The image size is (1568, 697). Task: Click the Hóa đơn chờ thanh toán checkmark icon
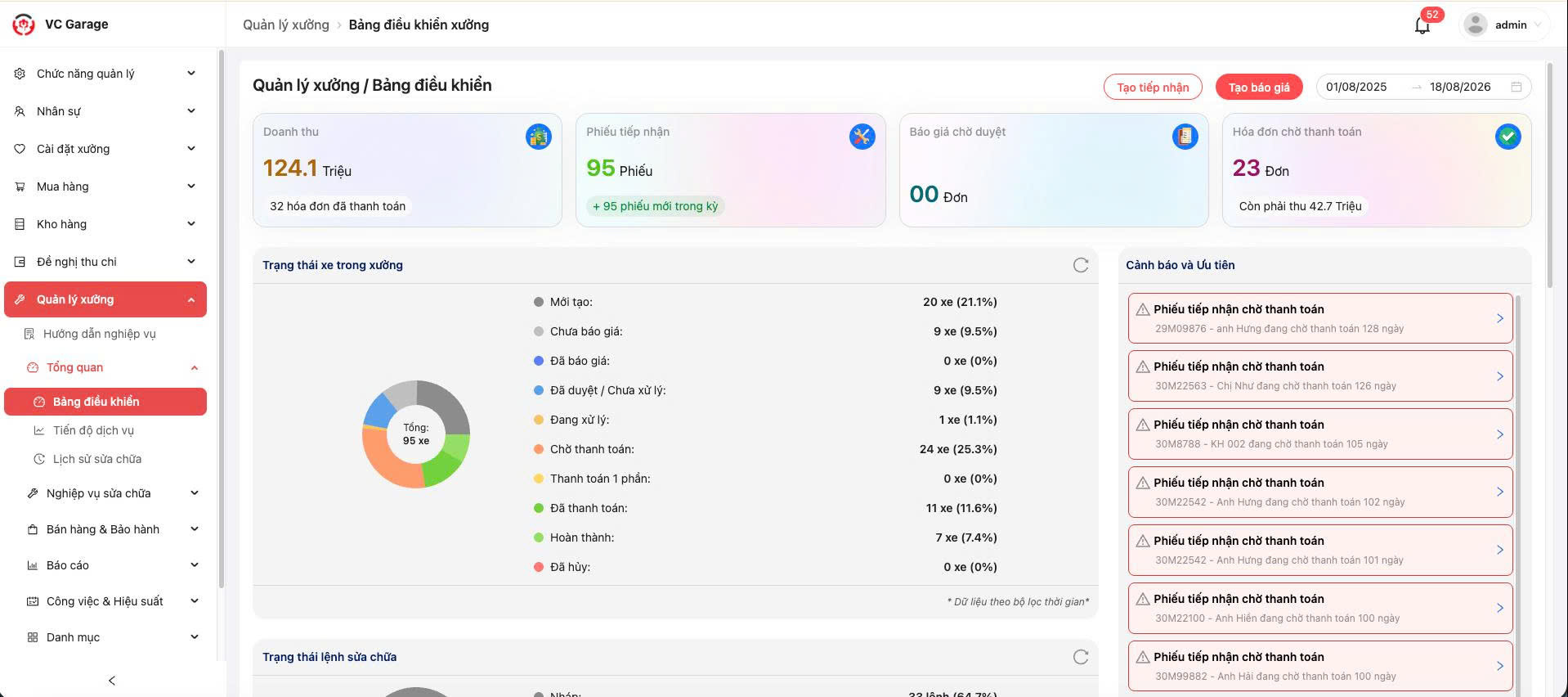point(1508,137)
